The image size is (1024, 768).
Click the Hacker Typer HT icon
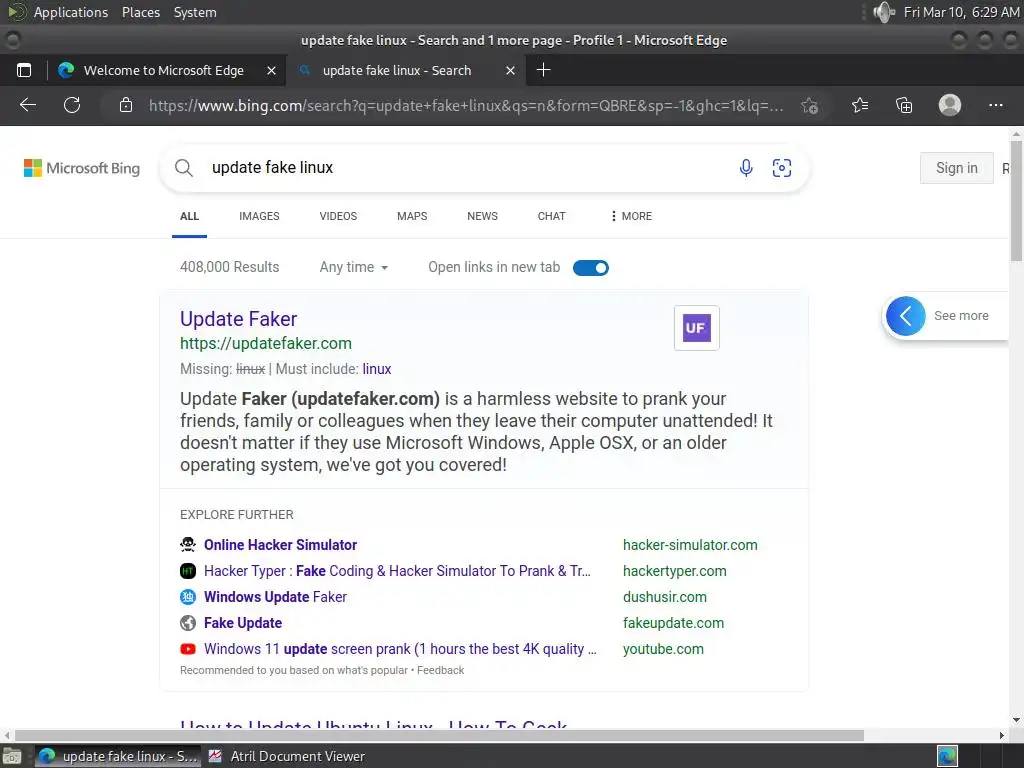(188, 571)
